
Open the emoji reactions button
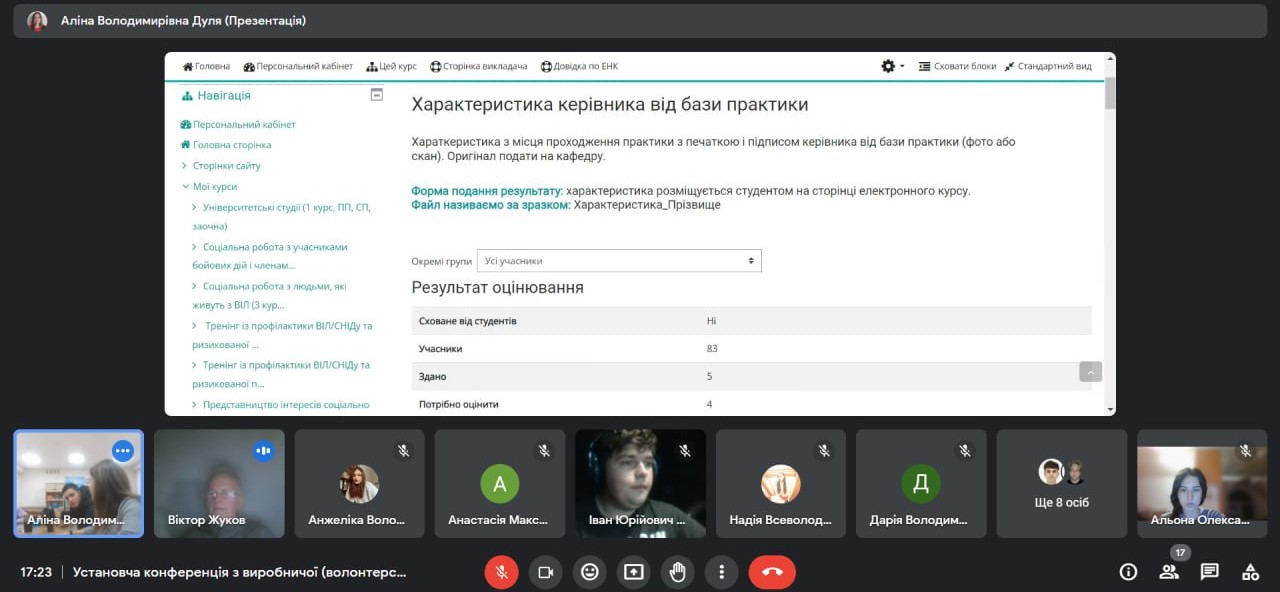point(590,572)
